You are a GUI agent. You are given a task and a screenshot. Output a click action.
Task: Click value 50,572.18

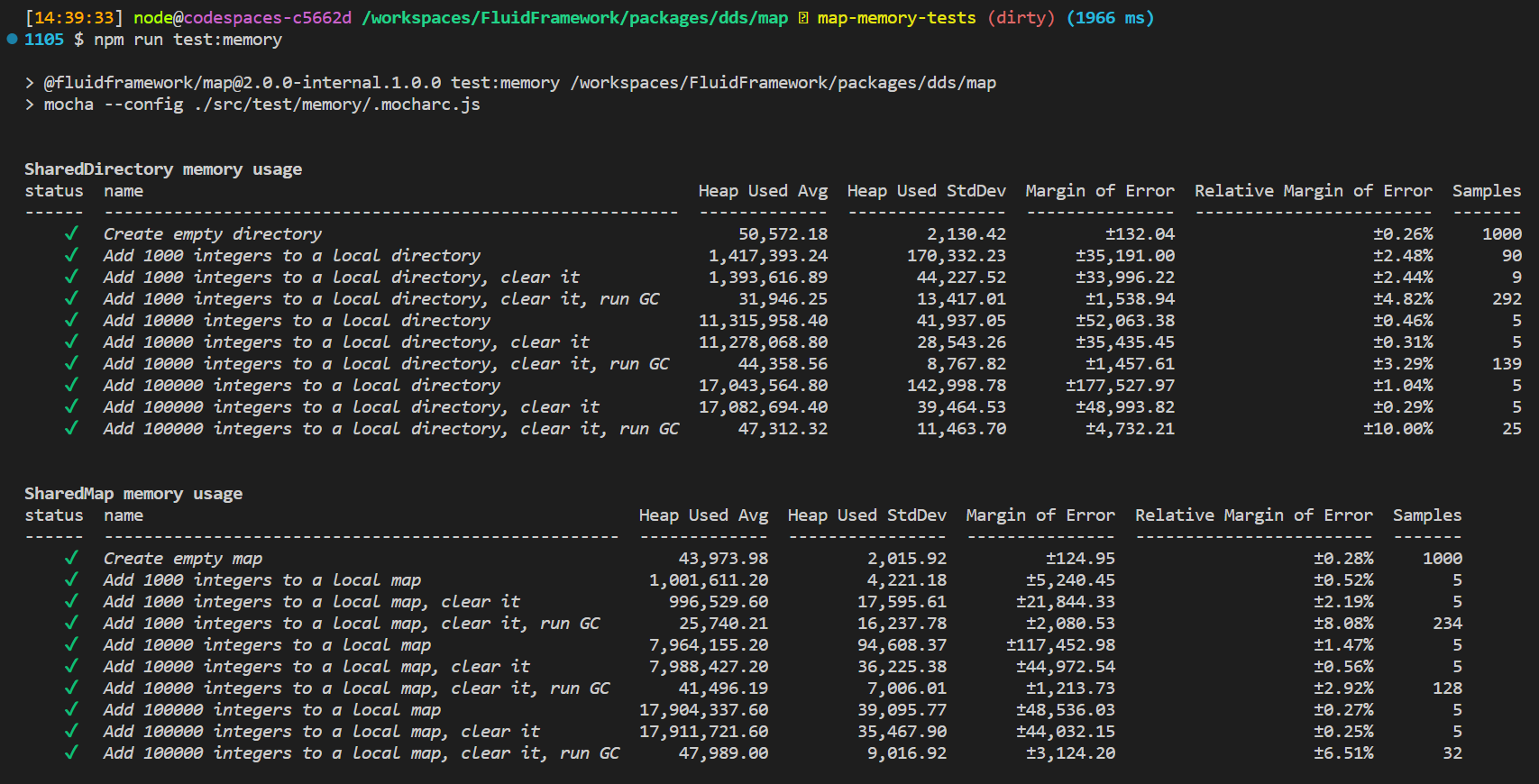(x=783, y=234)
